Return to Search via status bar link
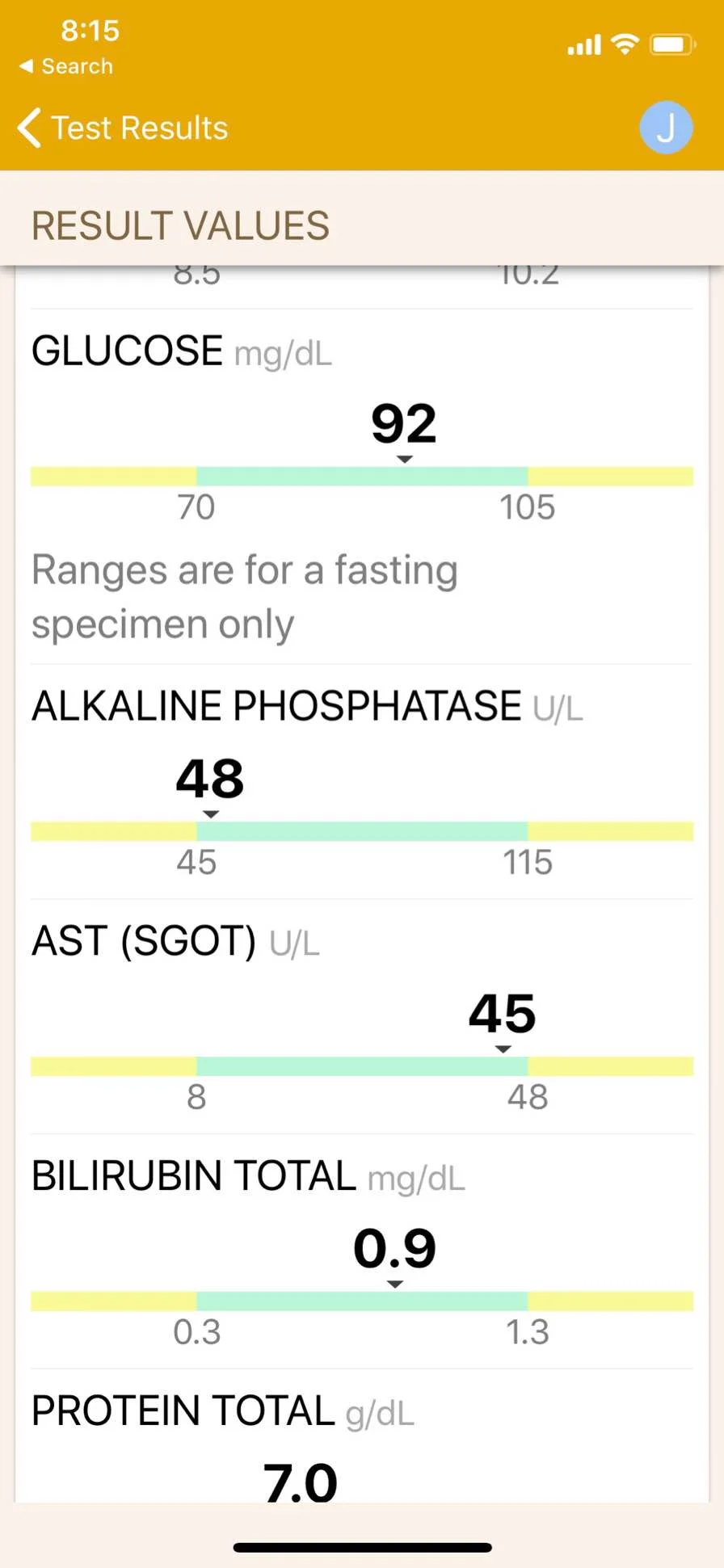The width and height of the screenshot is (724, 1568). pos(66,66)
